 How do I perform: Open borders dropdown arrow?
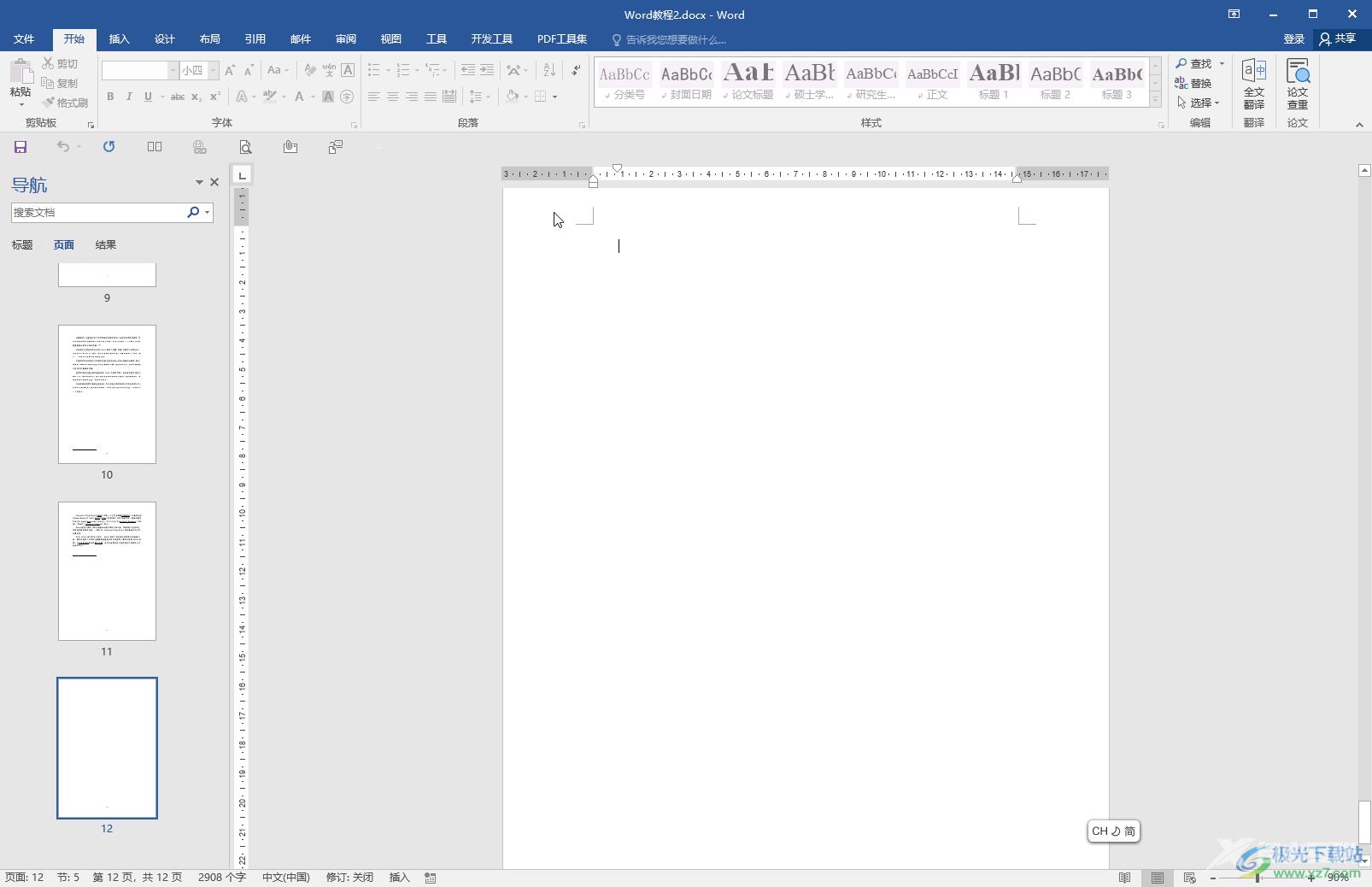[x=554, y=97]
